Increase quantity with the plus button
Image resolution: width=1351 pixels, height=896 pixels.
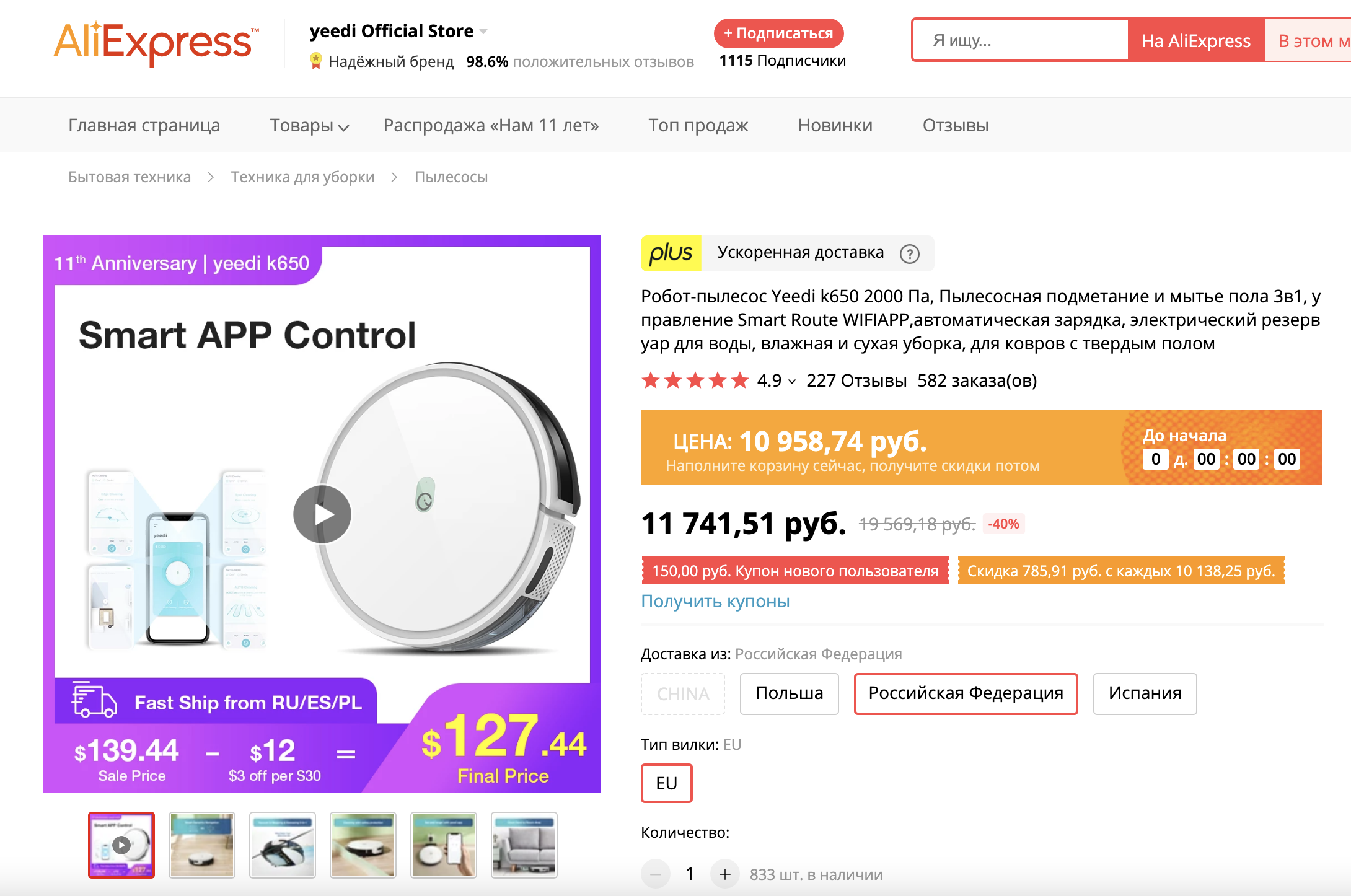[724, 874]
